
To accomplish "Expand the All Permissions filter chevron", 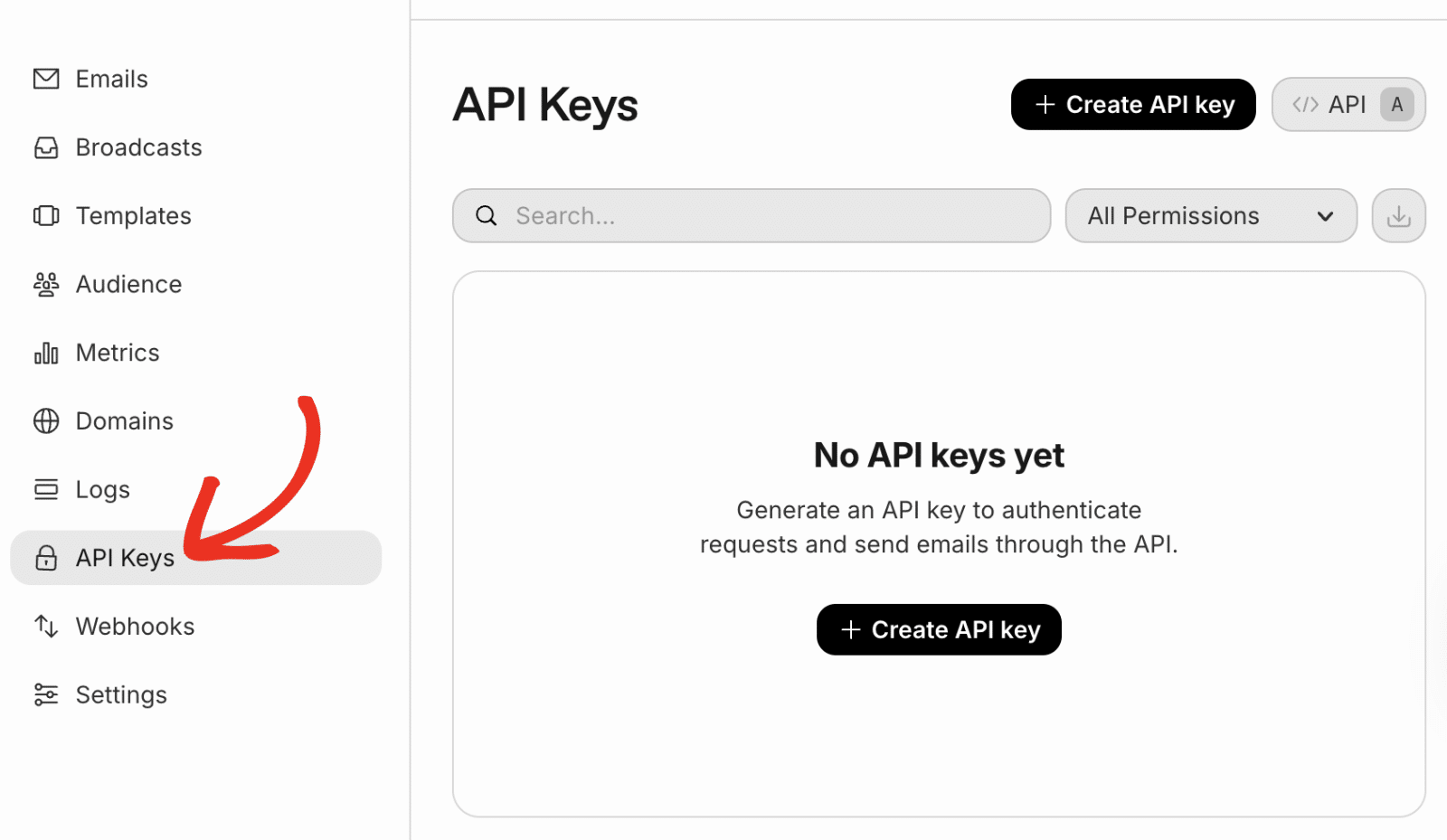I will click(1325, 215).
